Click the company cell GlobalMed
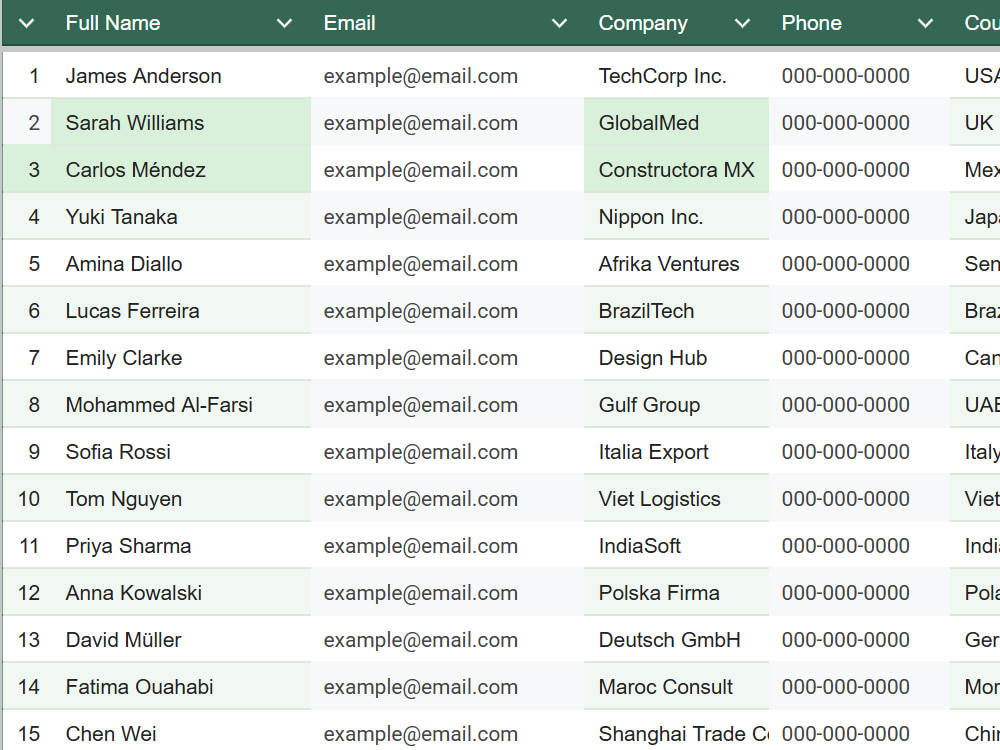This screenshot has height=750, width=1000. (x=677, y=122)
